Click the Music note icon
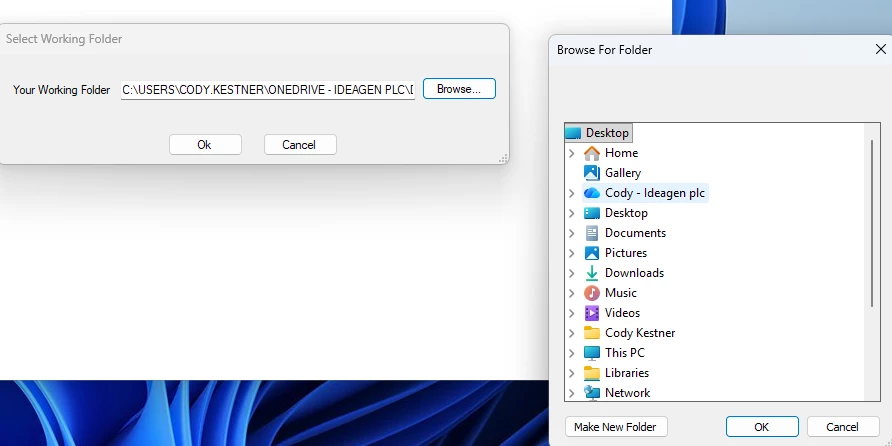 (592, 293)
